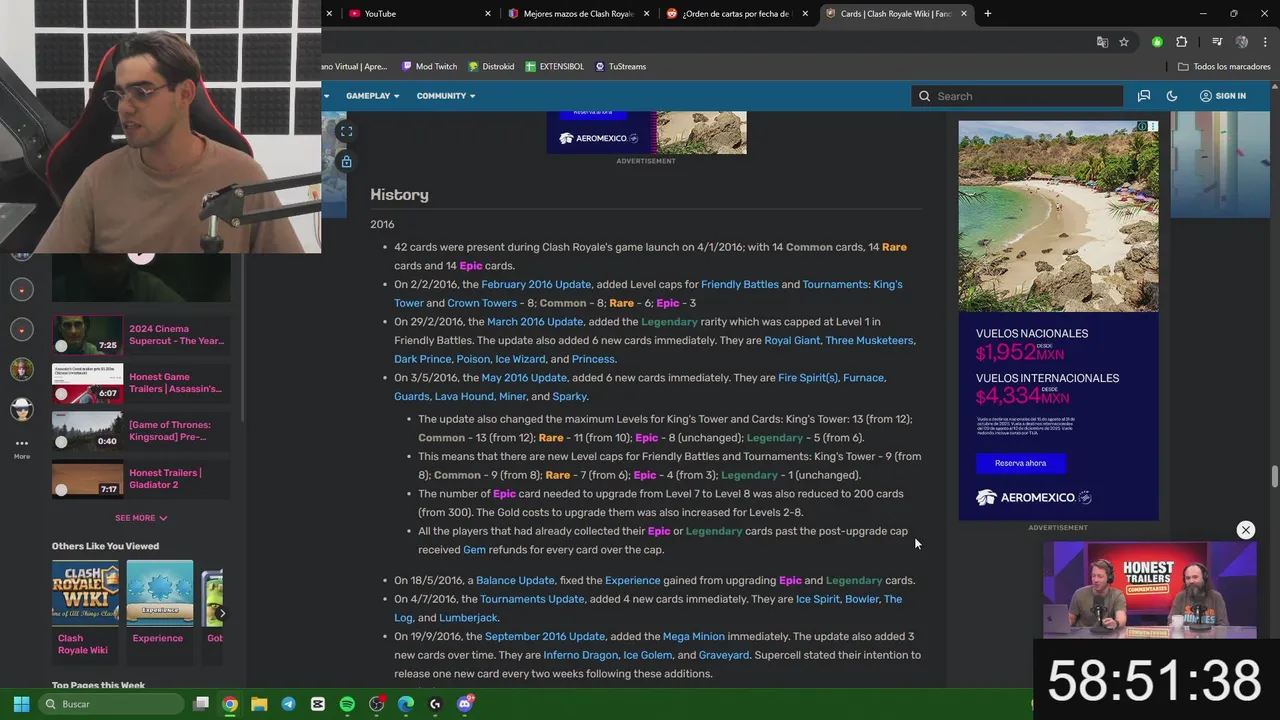
Task: Click the green extension icon in Chrome toolbar
Action: (1157, 42)
